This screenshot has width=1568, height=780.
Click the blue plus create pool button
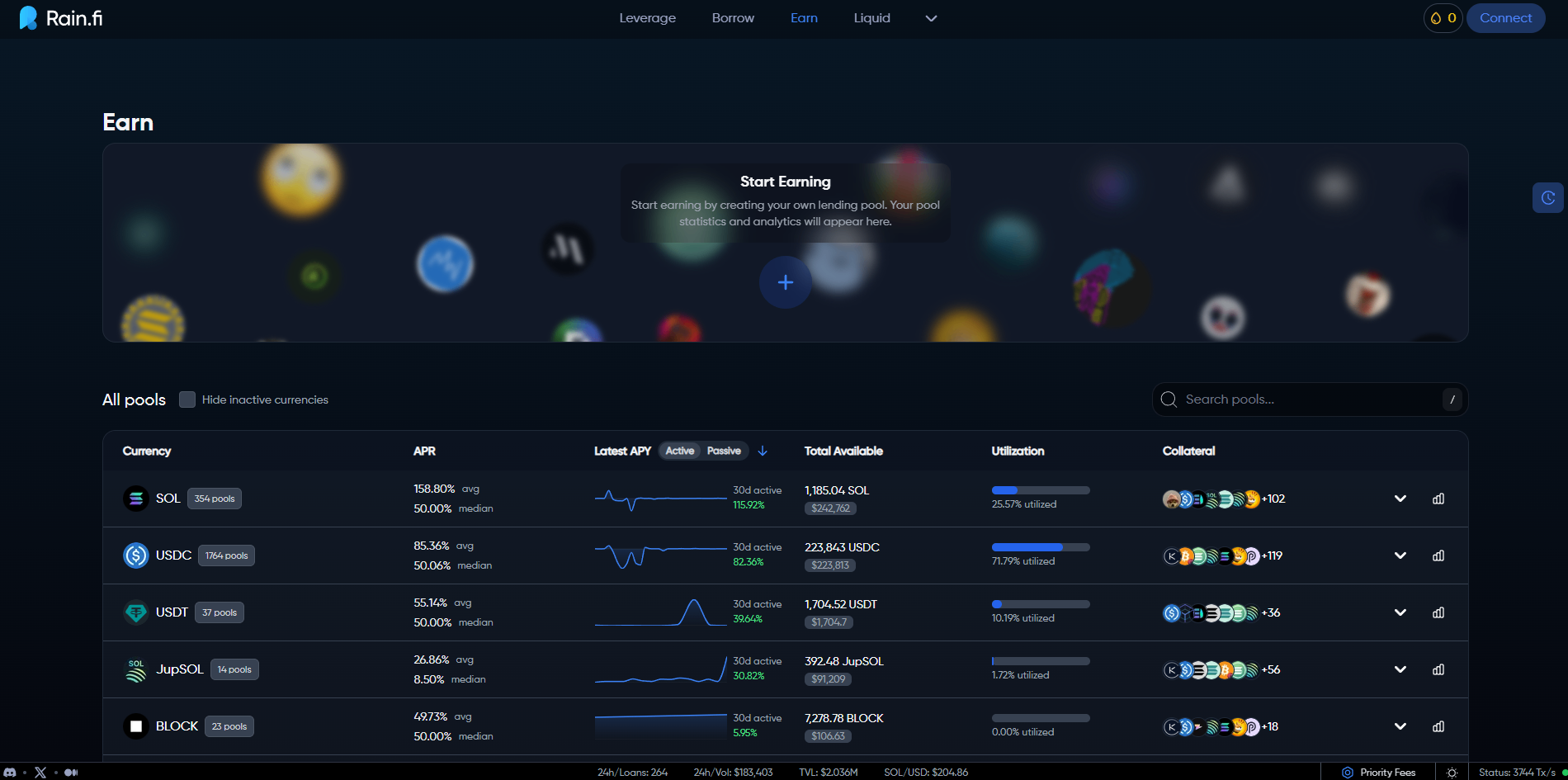[x=785, y=282]
